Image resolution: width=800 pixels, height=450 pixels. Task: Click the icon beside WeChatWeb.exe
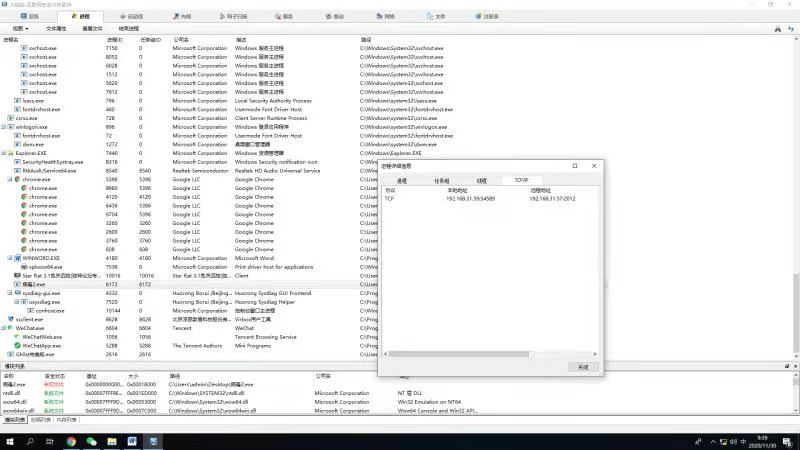17,337
